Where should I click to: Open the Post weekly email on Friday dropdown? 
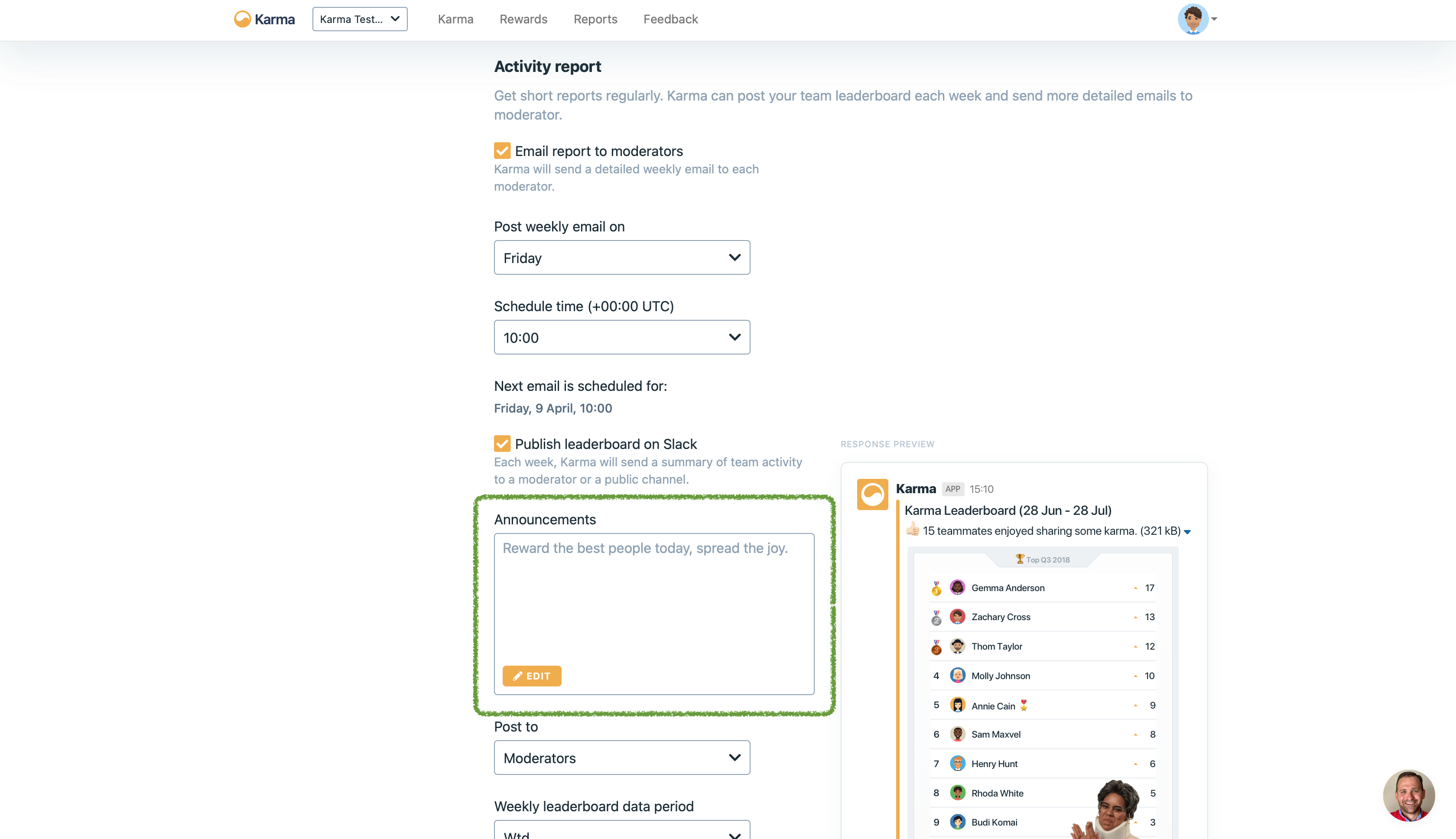[x=622, y=257]
